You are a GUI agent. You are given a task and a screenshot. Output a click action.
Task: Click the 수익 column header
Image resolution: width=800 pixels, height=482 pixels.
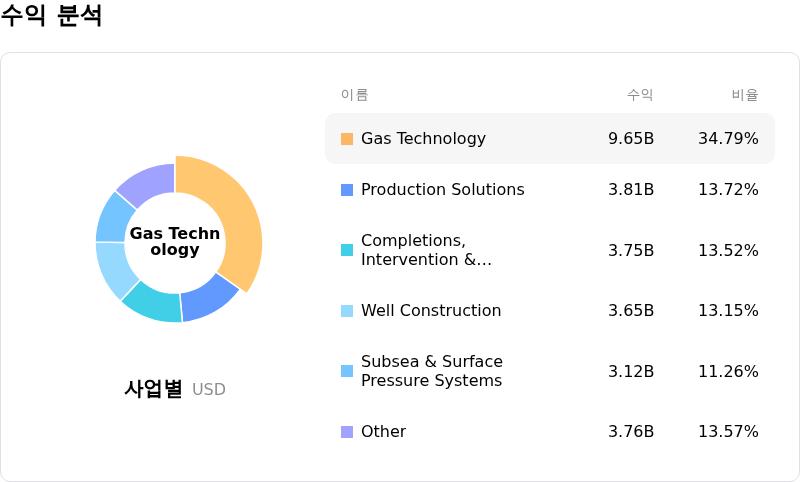click(640, 95)
